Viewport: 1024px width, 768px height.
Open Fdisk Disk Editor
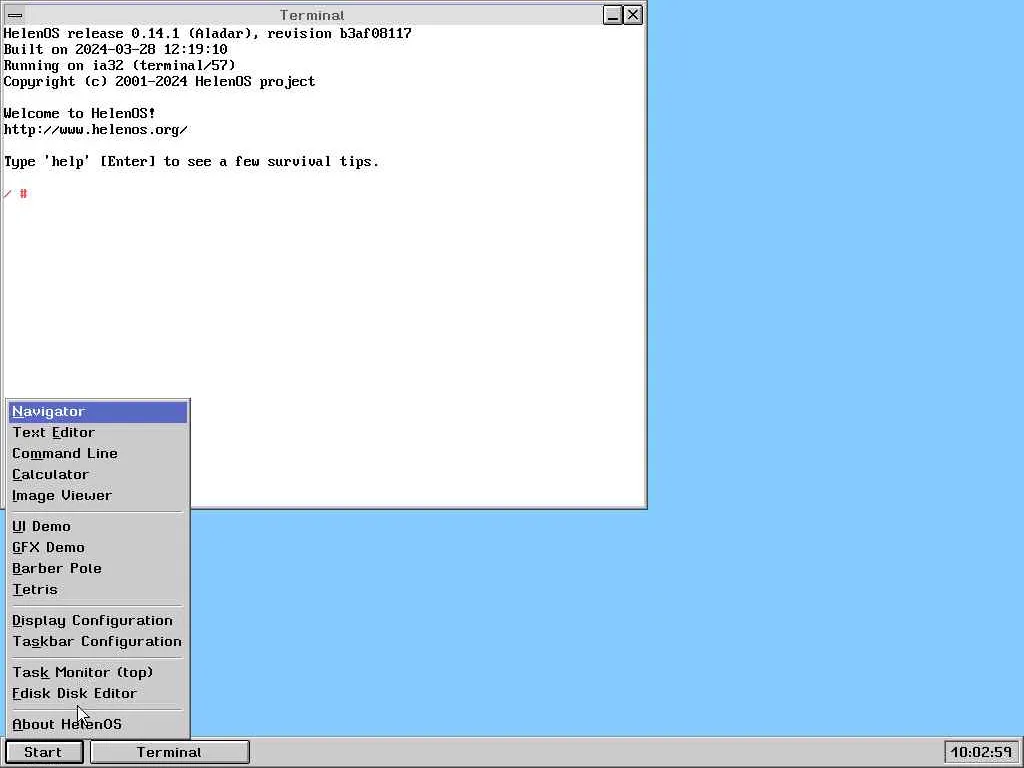click(98, 693)
